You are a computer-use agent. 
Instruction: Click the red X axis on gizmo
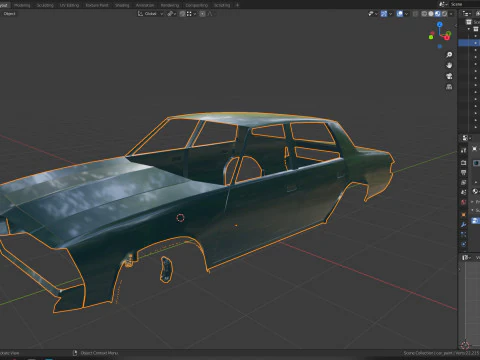[447, 38]
